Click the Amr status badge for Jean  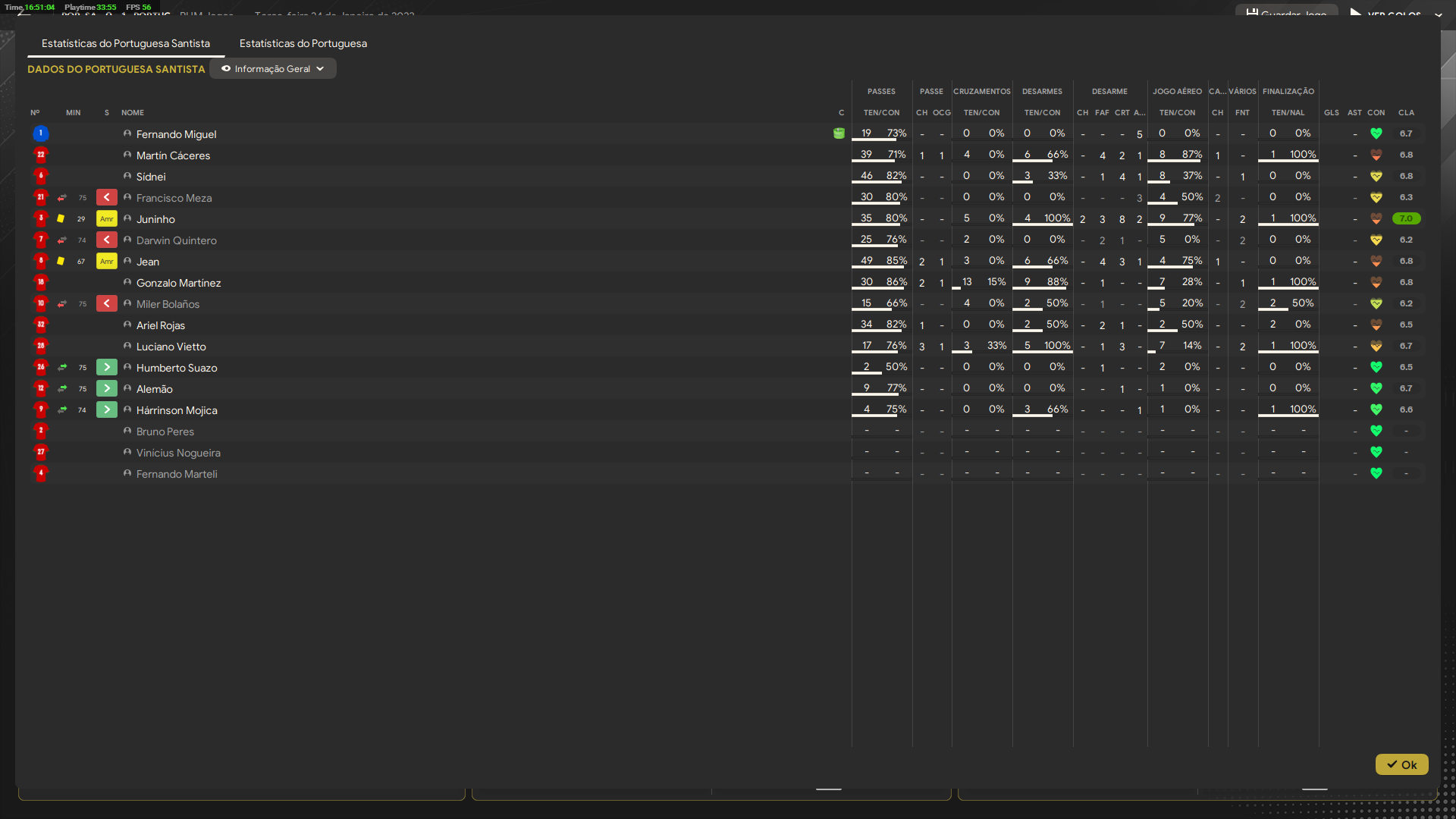[x=107, y=261]
